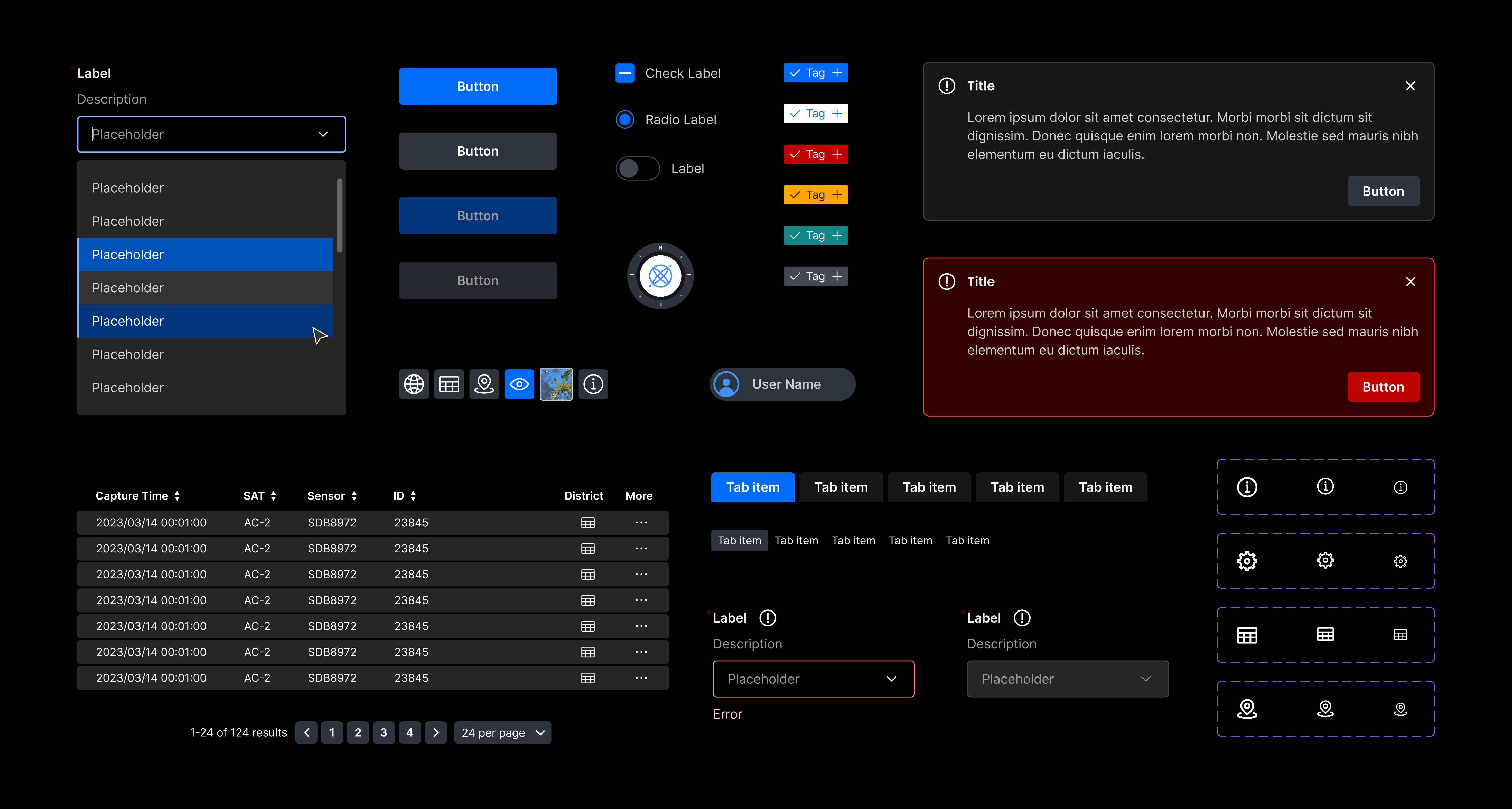Select the Radio Label option
This screenshot has height=809, width=1512.
coord(624,120)
